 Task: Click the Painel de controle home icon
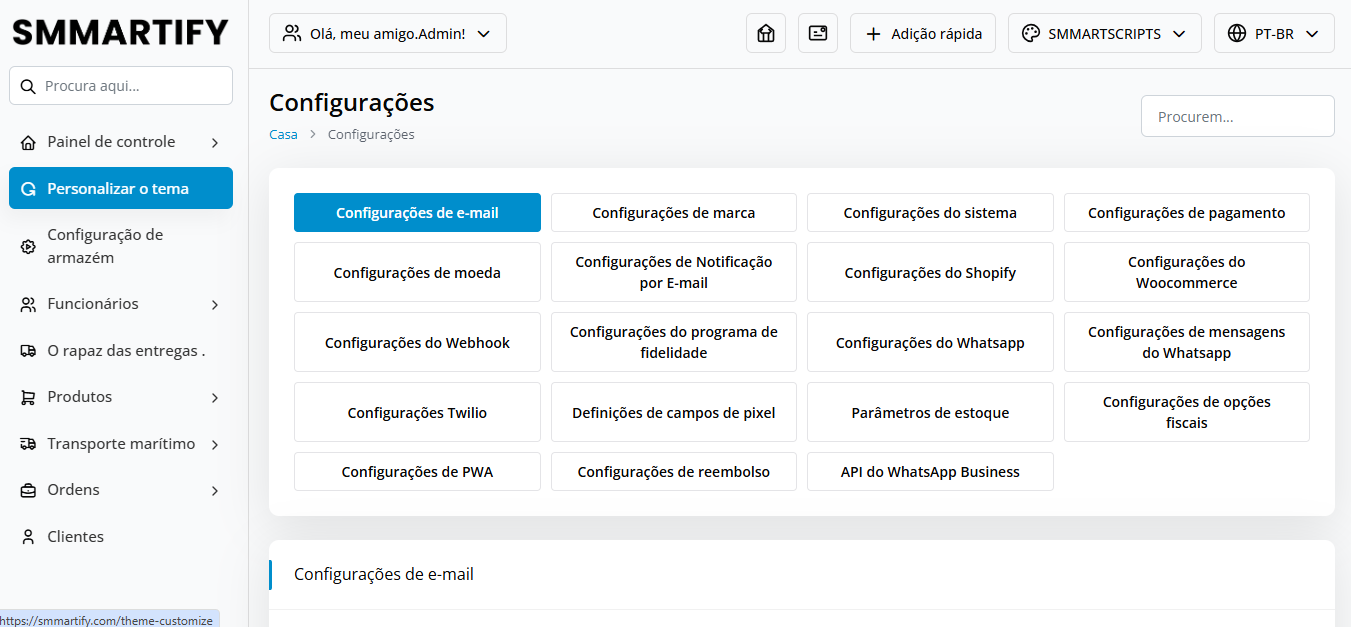(x=28, y=143)
